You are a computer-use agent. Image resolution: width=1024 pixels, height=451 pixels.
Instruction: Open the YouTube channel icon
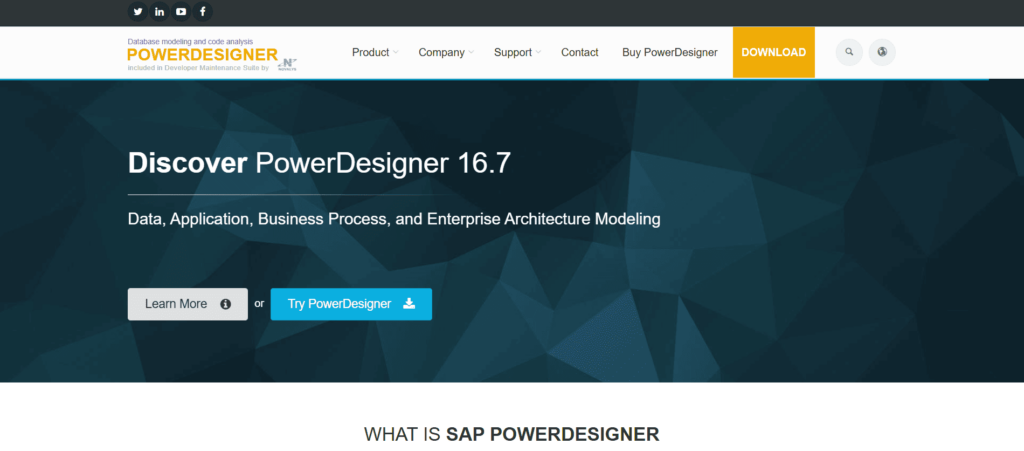click(x=181, y=12)
